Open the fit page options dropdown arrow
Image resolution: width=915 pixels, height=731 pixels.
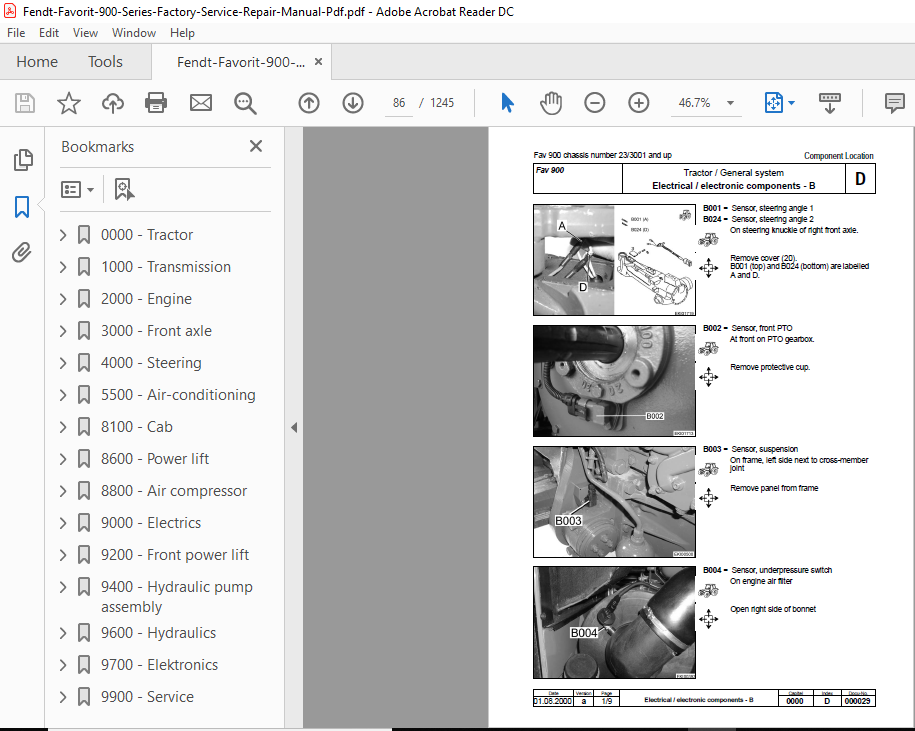click(791, 103)
